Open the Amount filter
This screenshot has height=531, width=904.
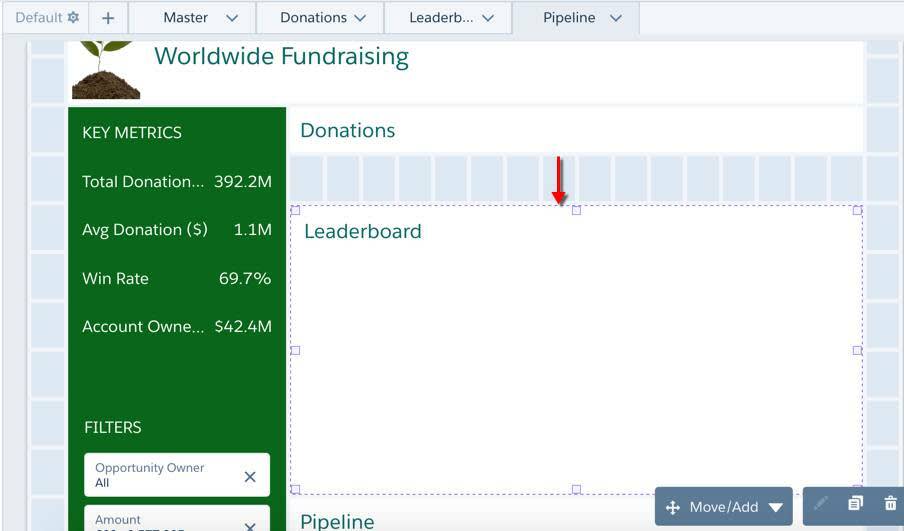[x=177, y=518]
